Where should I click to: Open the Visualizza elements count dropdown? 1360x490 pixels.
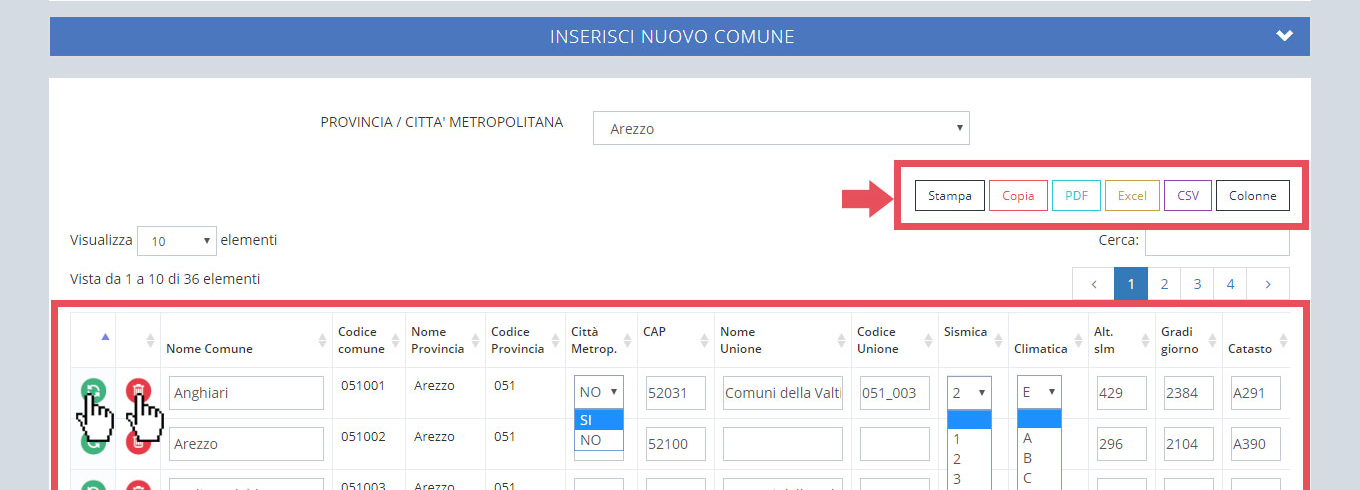pyautogui.click(x=177, y=241)
